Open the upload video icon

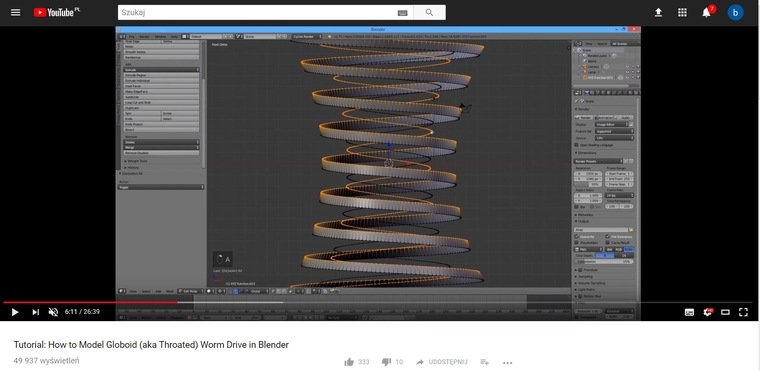point(658,13)
